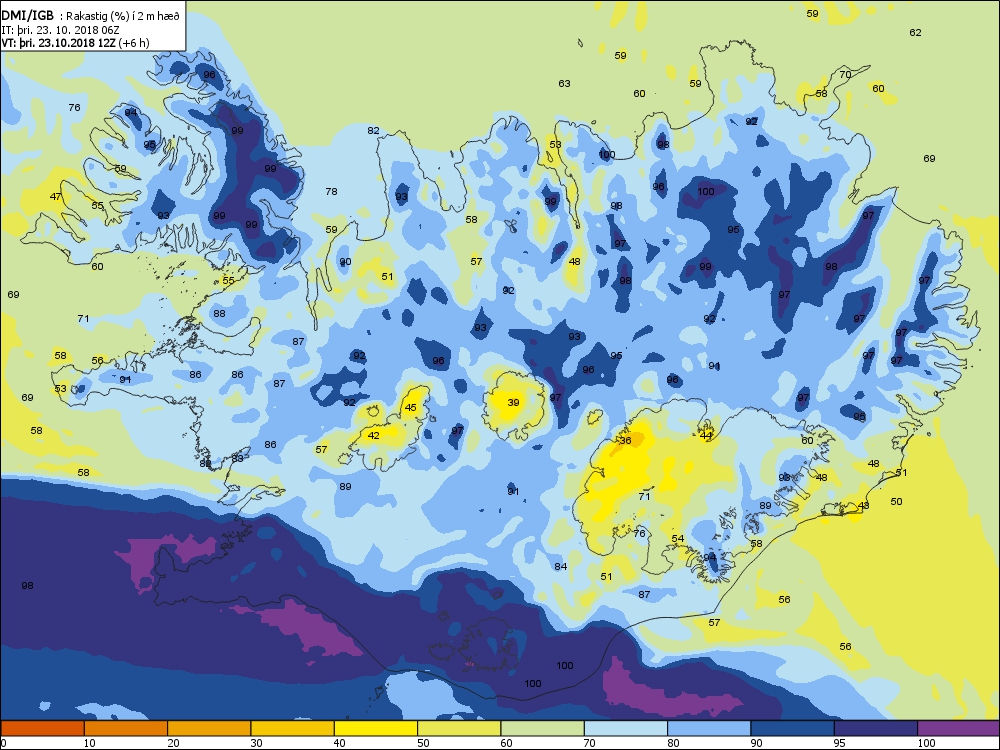
Task: Click the map value '36' in the yellow area
Action: pos(626,441)
